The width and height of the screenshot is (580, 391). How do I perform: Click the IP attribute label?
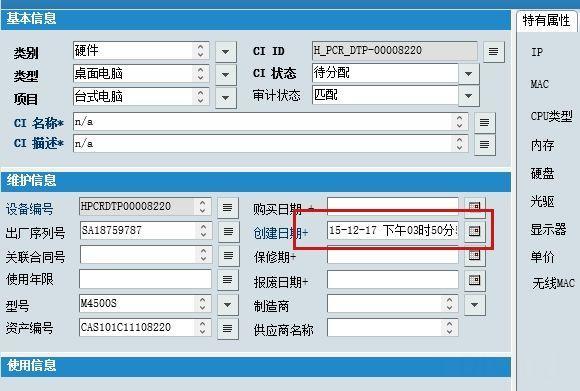537,52
